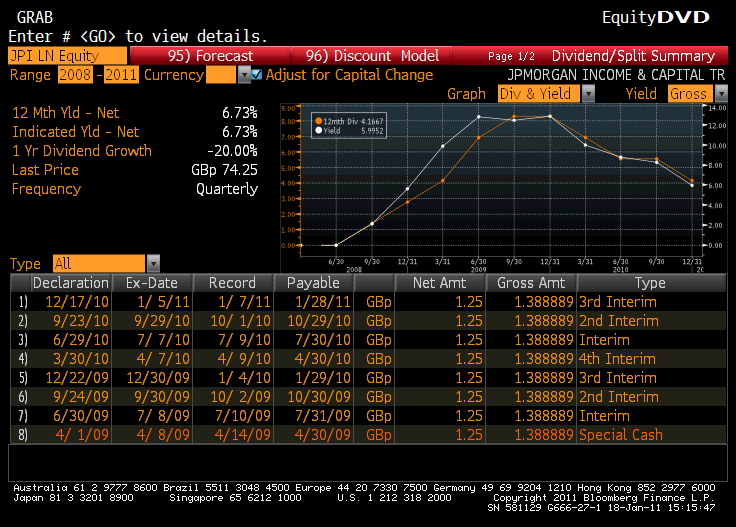Click the Range end year 2011 field

(x=122, y=75)
